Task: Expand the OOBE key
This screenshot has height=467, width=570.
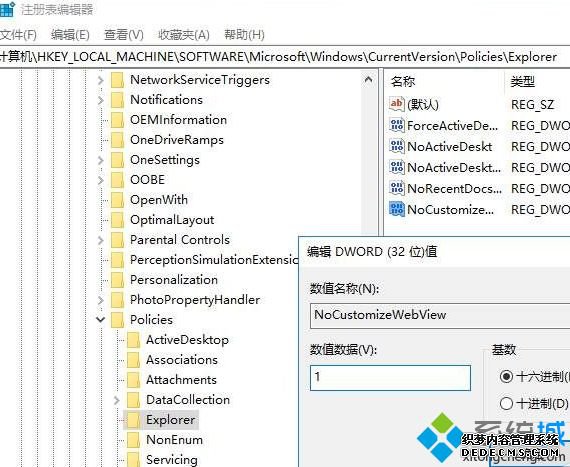Action: coord(101,180)
